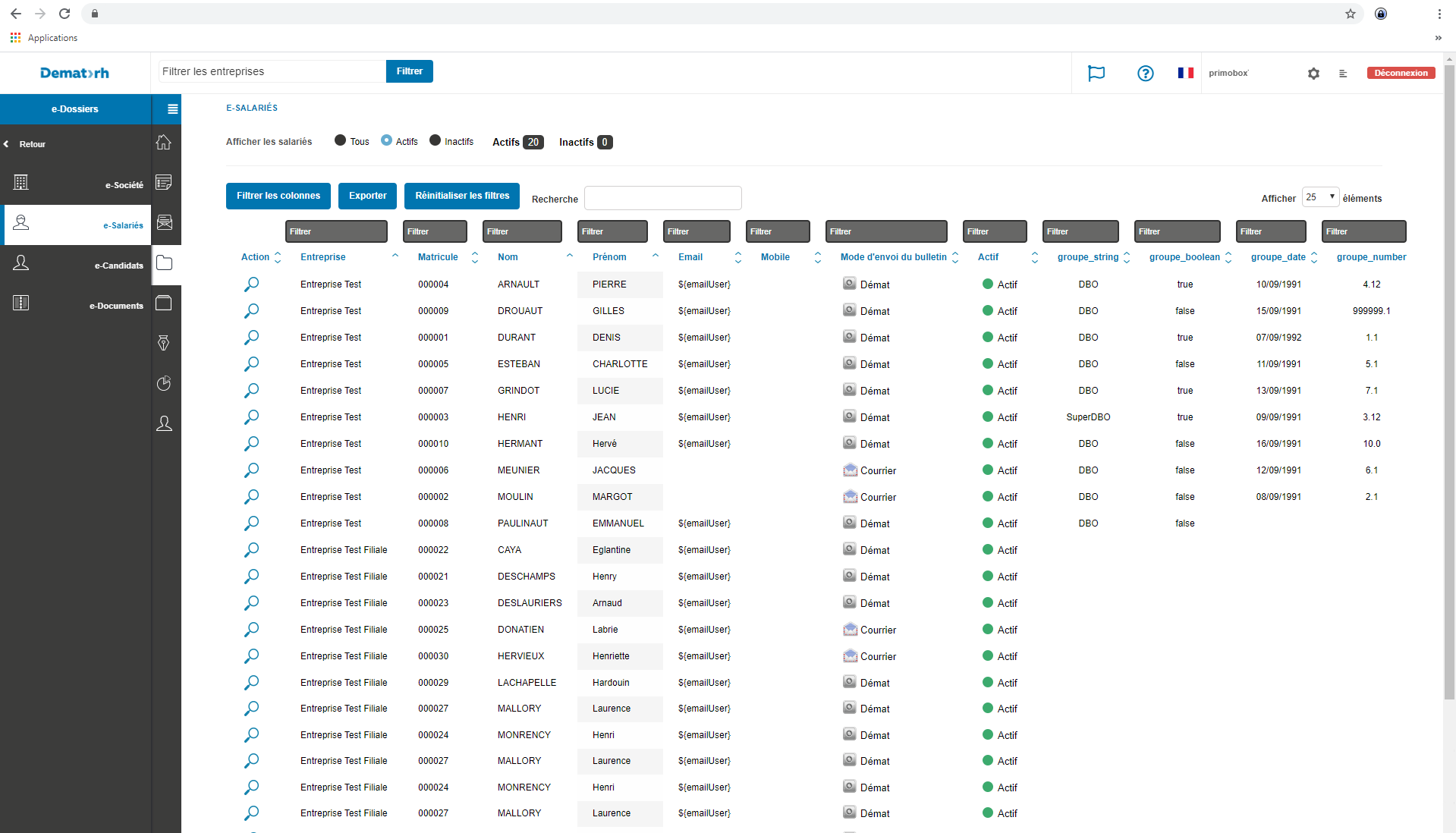Click the Filtrer box above Nom column
The height and width of the screenshot is (833, 1456).
click(522, 231)
